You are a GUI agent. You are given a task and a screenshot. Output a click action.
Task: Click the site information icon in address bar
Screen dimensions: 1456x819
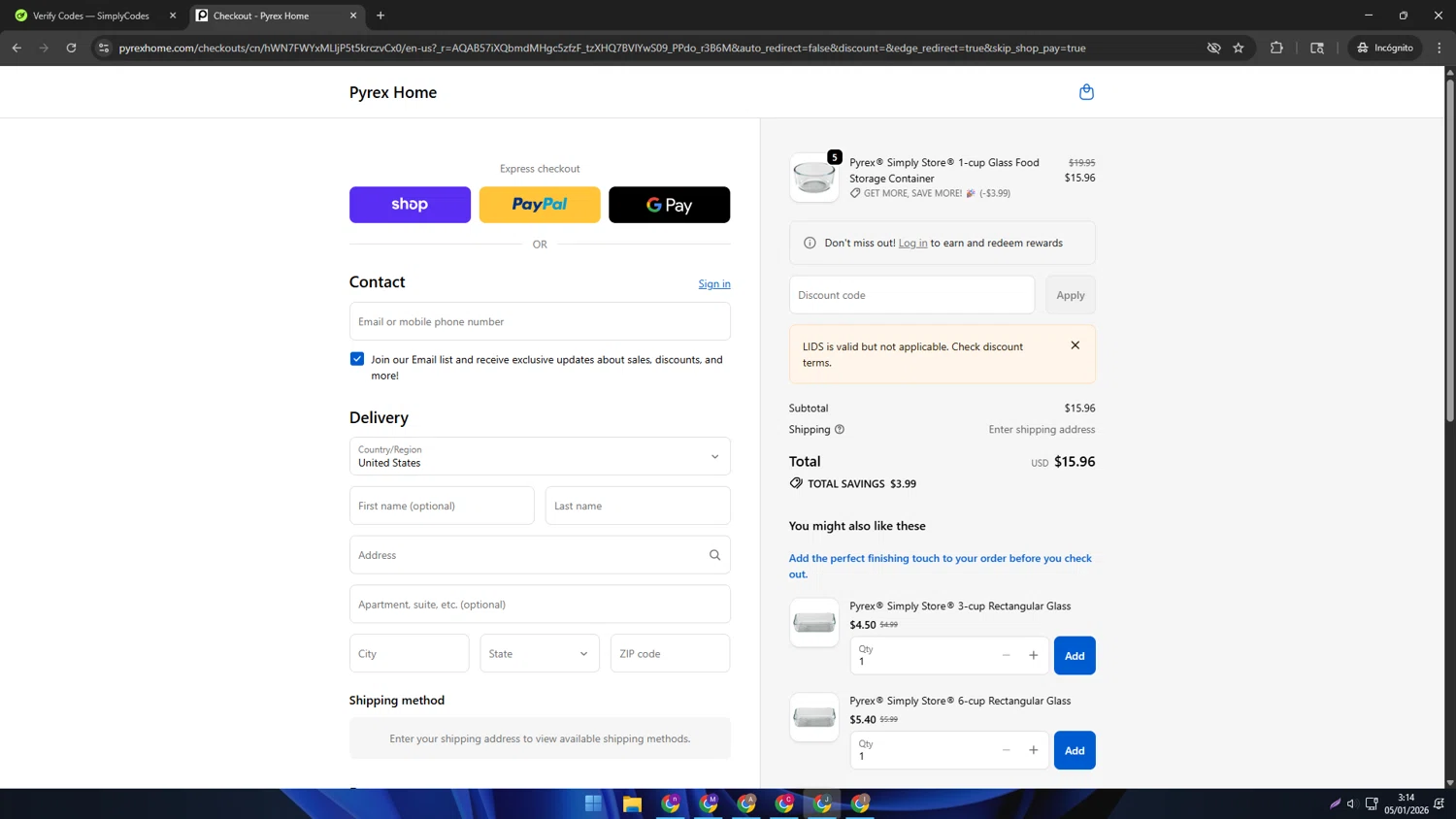pos(104,48)
